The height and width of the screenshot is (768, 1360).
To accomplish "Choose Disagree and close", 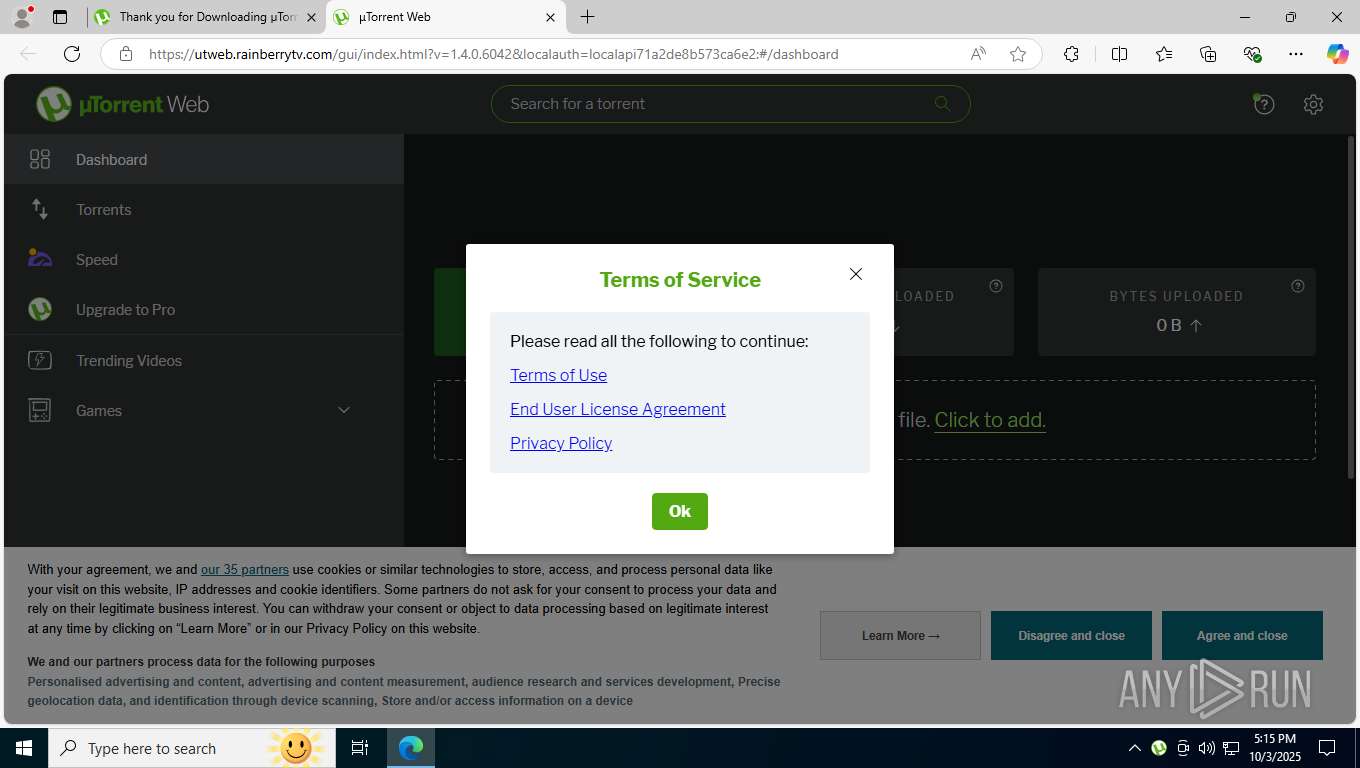I will pos(1071,636).
